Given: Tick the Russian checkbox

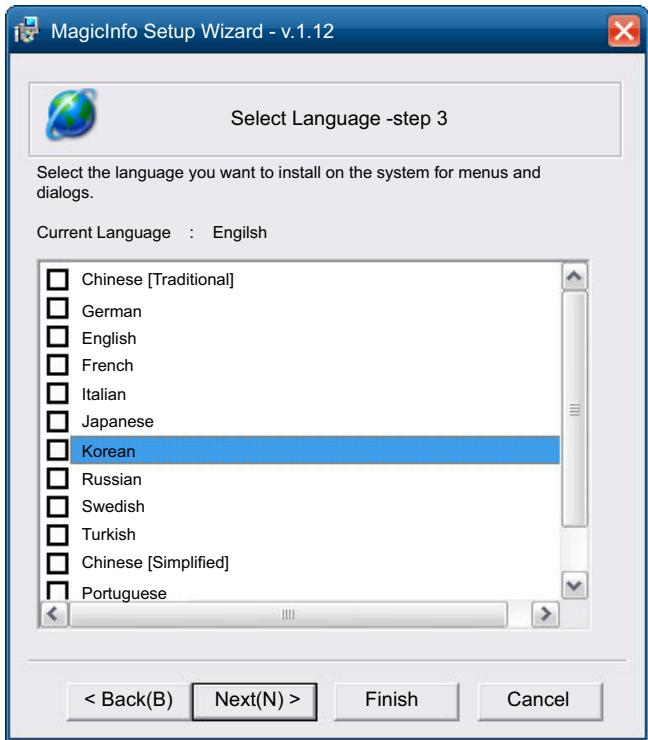Looking at the screenshot, I should [58, 478].
